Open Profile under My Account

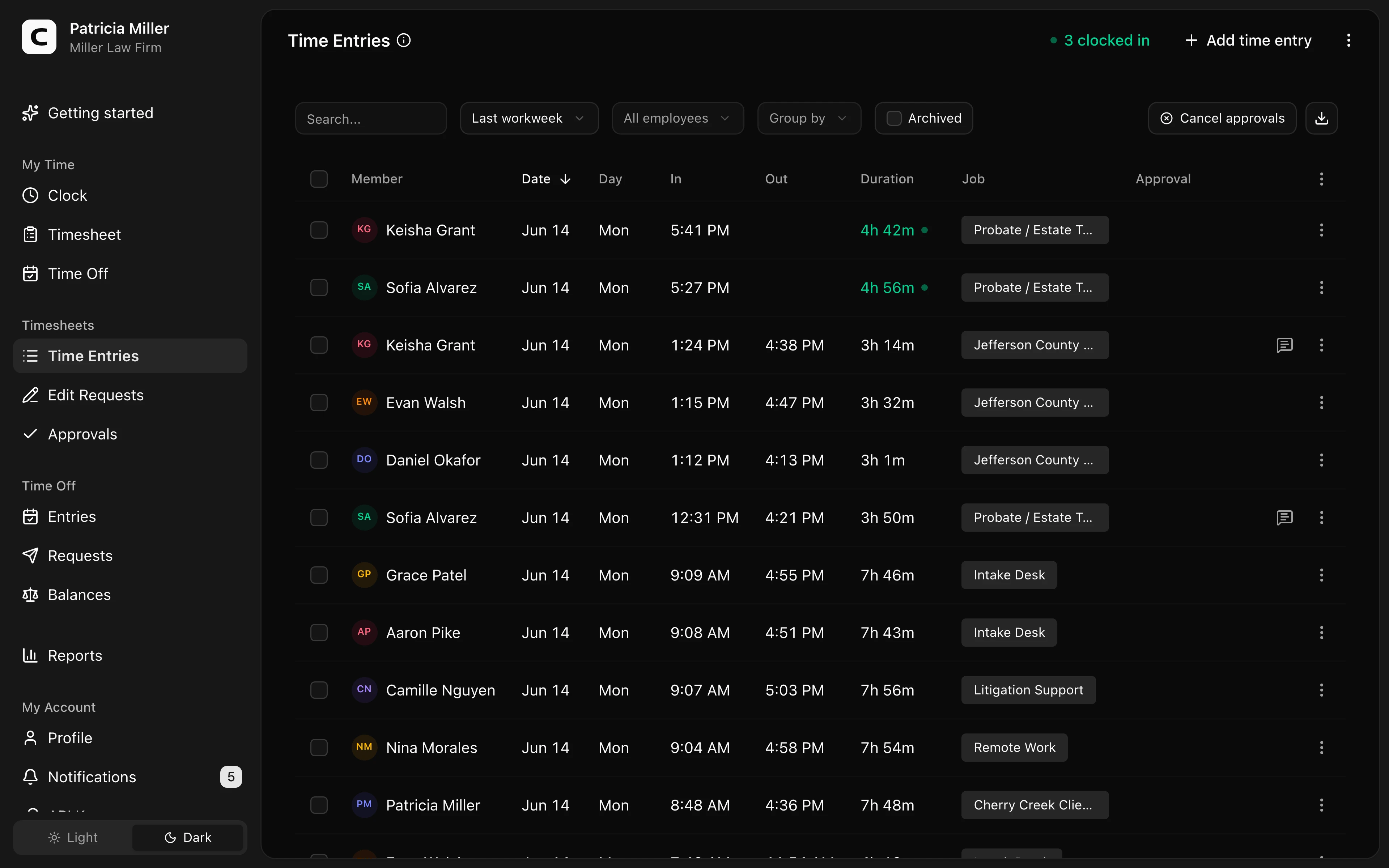tap(130, 738)
